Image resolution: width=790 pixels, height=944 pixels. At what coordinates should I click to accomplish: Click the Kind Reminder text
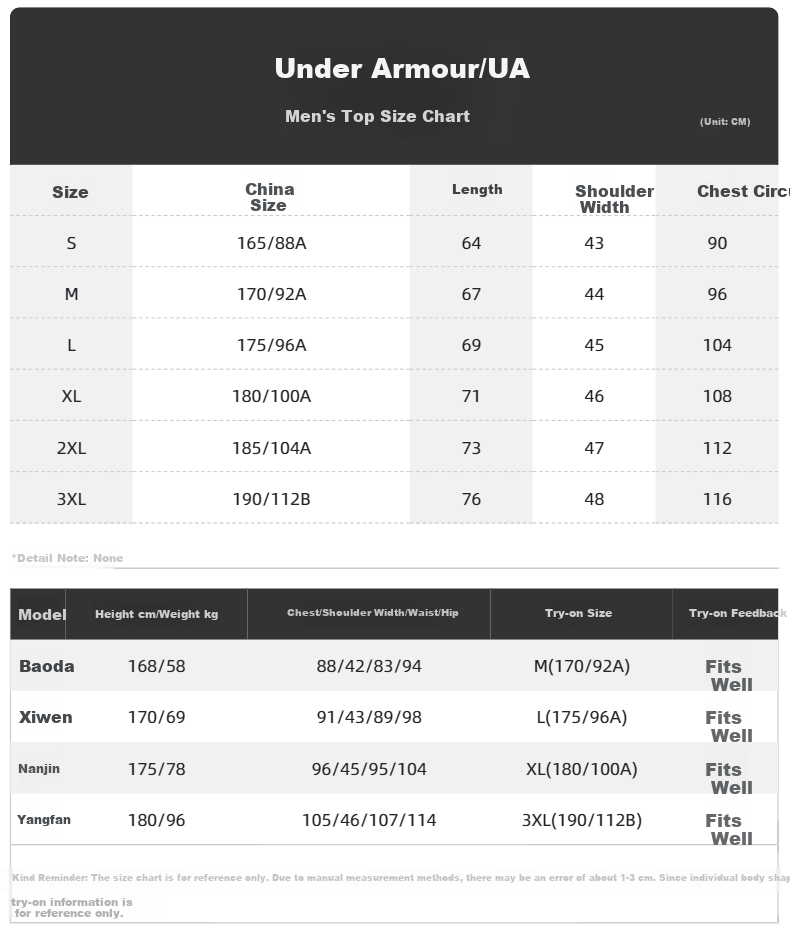400,878
